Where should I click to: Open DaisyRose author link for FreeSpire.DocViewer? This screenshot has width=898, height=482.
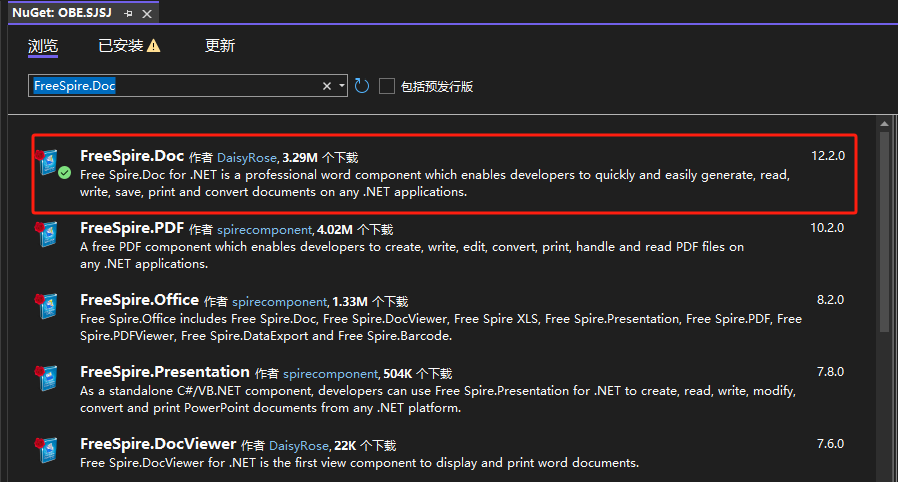(299, 447)
